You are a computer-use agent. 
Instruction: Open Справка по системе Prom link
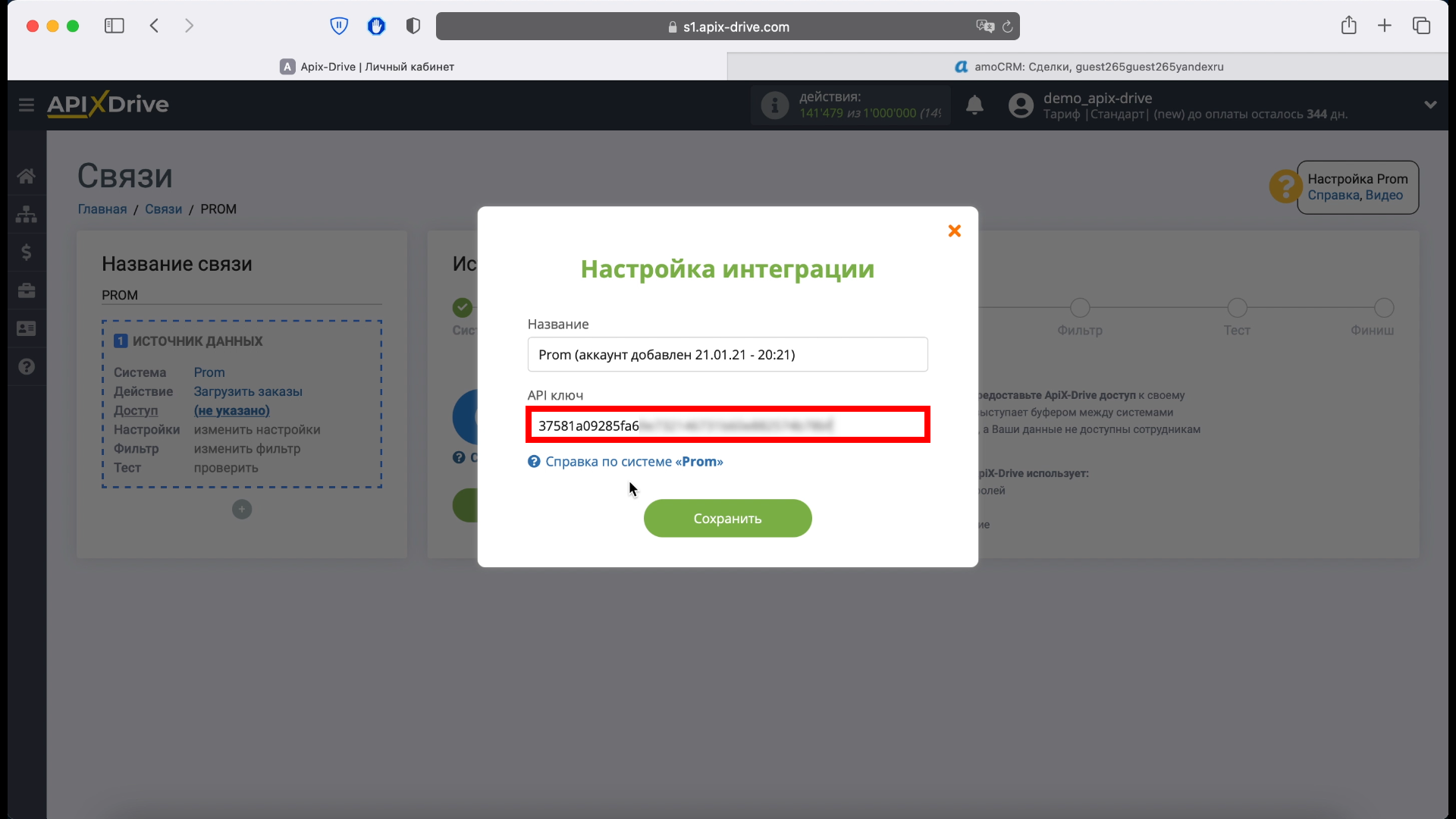point(634,461)
